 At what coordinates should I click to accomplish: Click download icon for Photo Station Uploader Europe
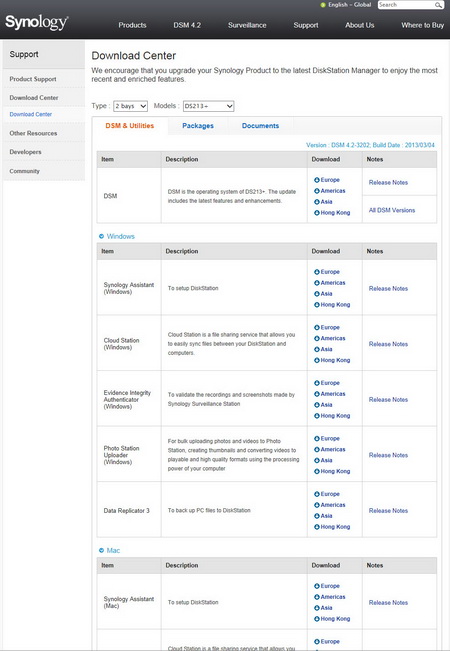pyautogui.click(x=317, y=438)
